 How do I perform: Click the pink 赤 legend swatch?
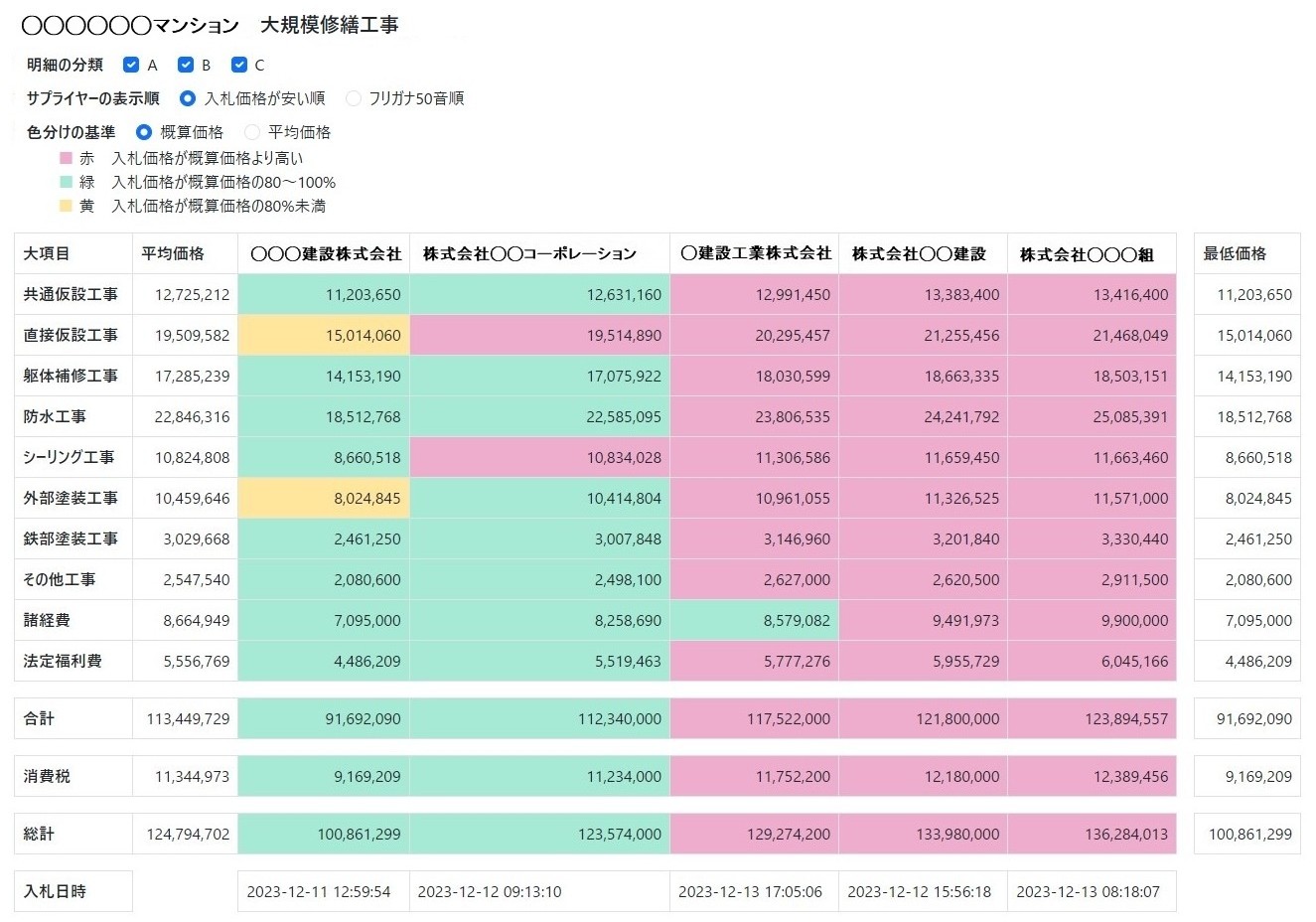tap(66, 157)
